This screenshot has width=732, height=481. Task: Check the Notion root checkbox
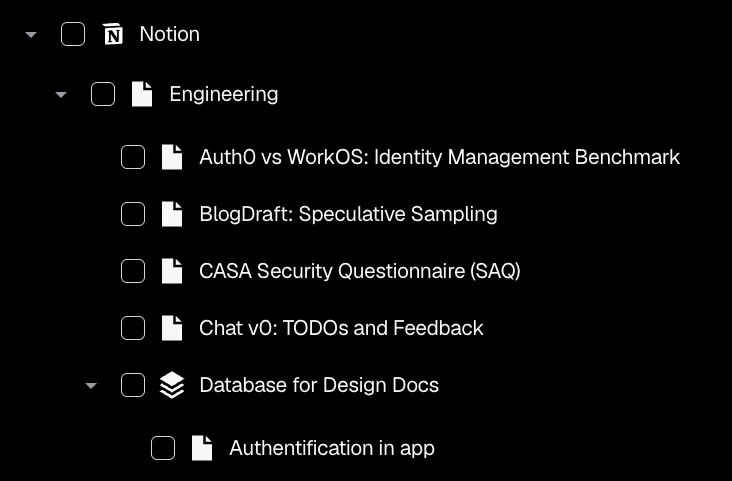[x=73, y=35]
